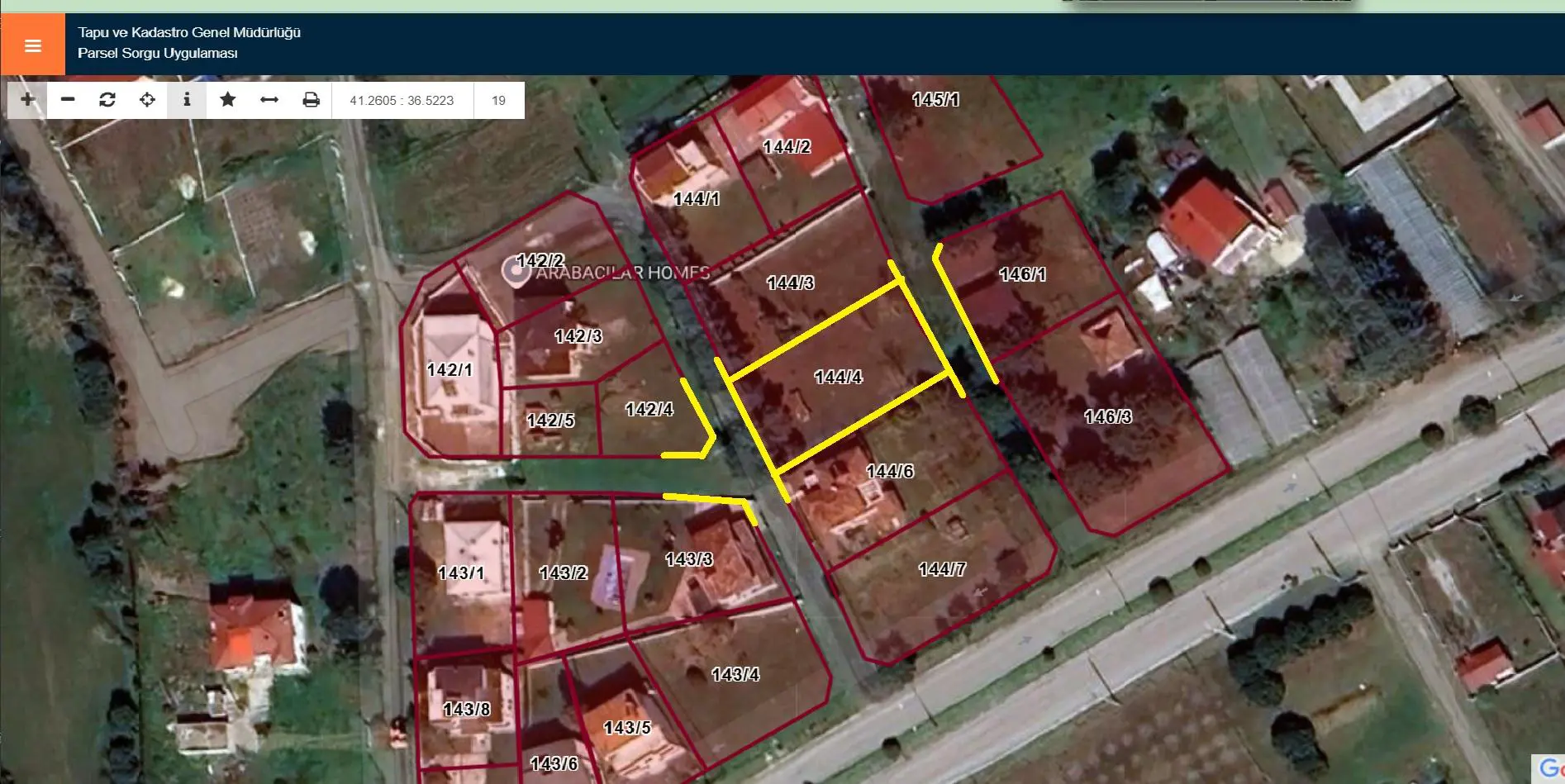This screenshot has height=784, width=1565.
Task: Select parcel 142/4 label
Action: tap(649, 410)
